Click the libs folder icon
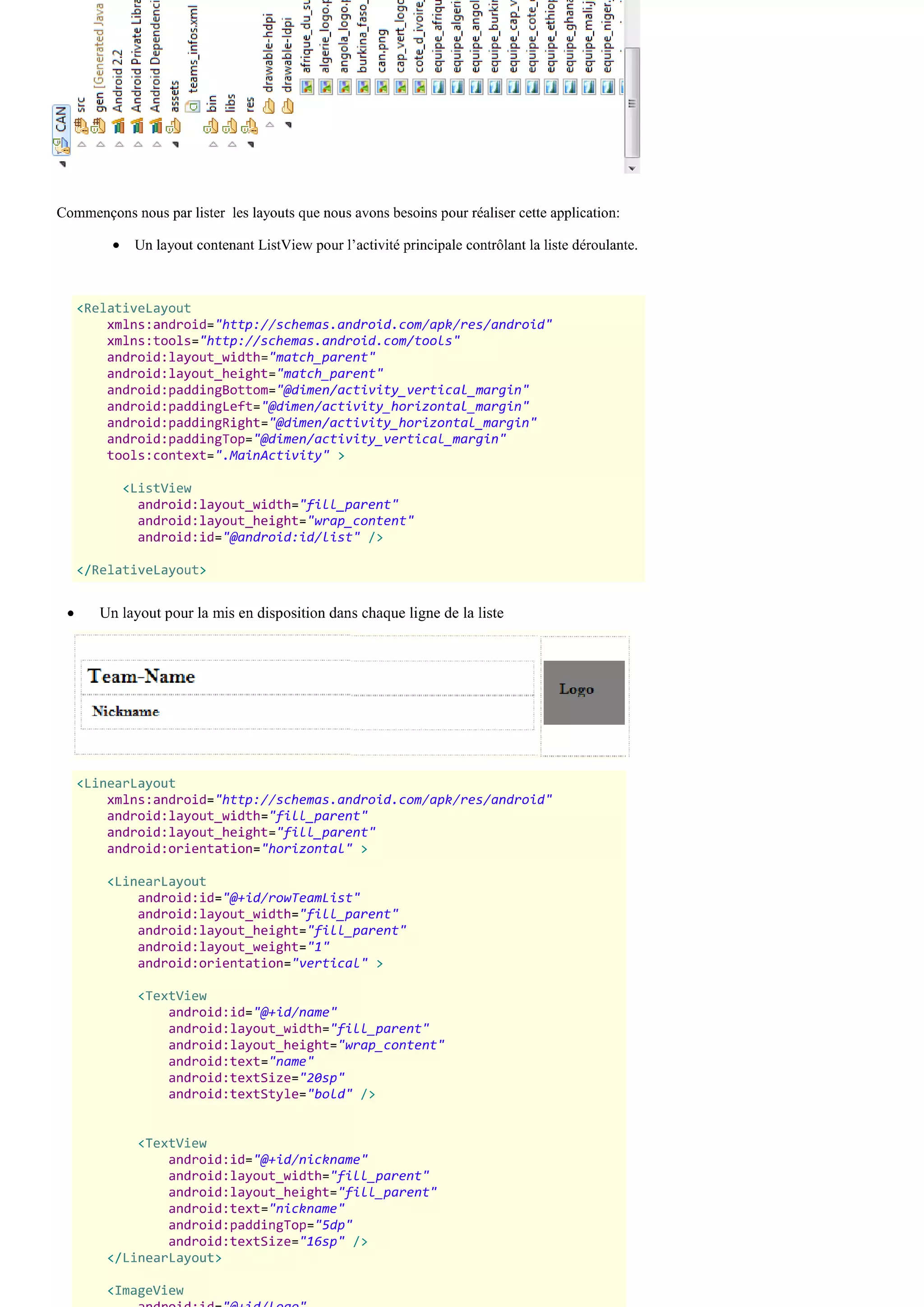The image size is (924, 1307). click(231, 125)
